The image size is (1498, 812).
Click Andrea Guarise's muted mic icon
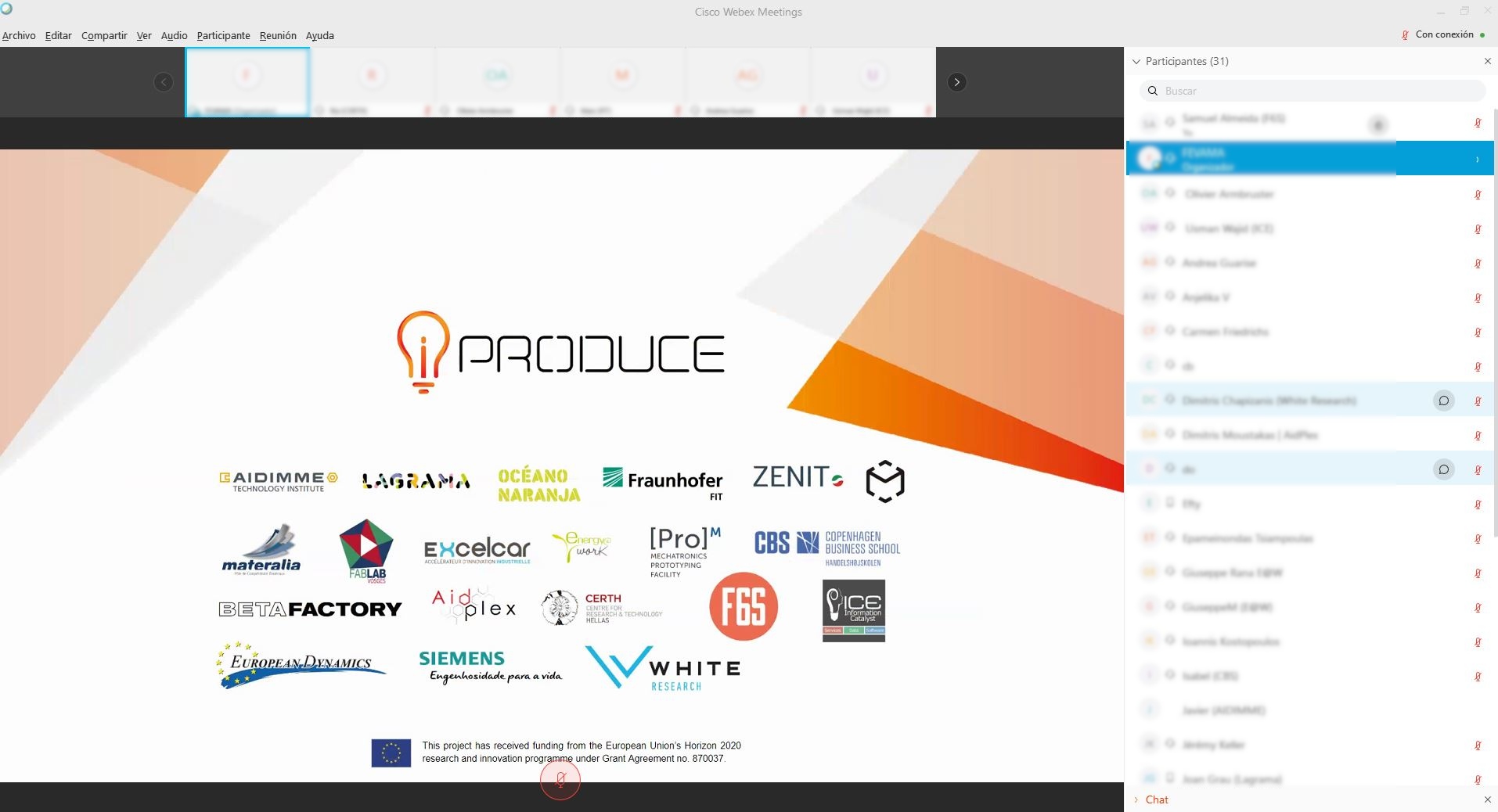point(1478,264)
